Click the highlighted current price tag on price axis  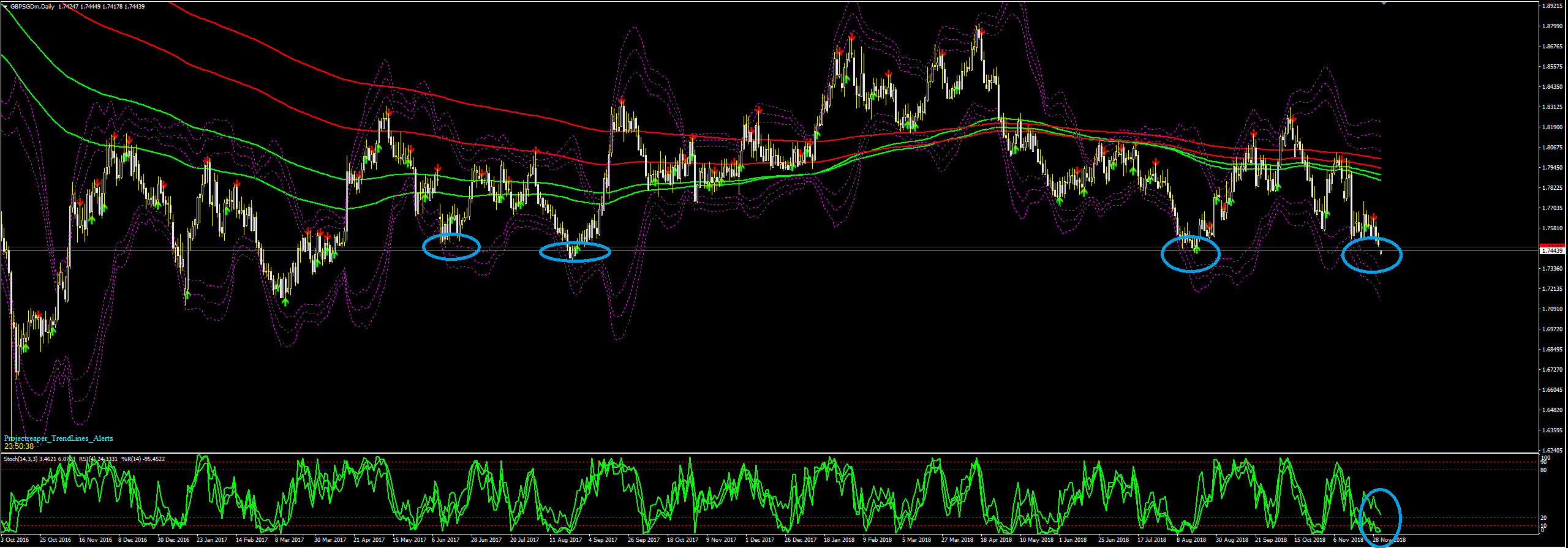click(x=1552, y=250)
